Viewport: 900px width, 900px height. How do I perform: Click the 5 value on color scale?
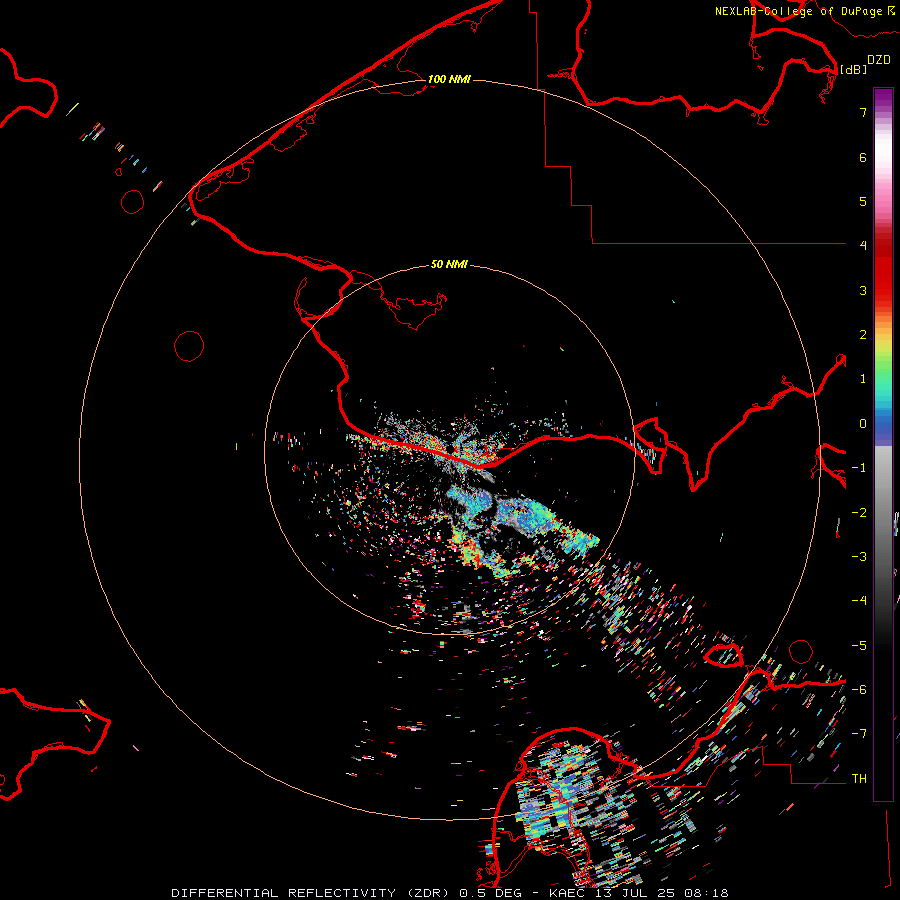(x=863, y=201)
